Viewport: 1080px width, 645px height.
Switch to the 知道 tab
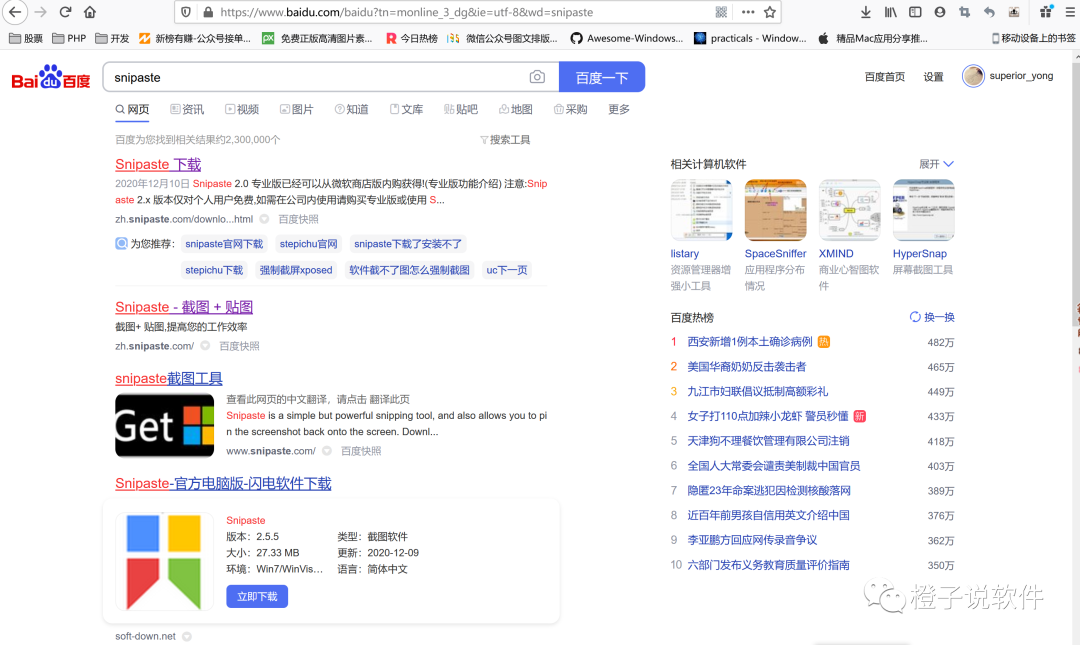[351, 110]
